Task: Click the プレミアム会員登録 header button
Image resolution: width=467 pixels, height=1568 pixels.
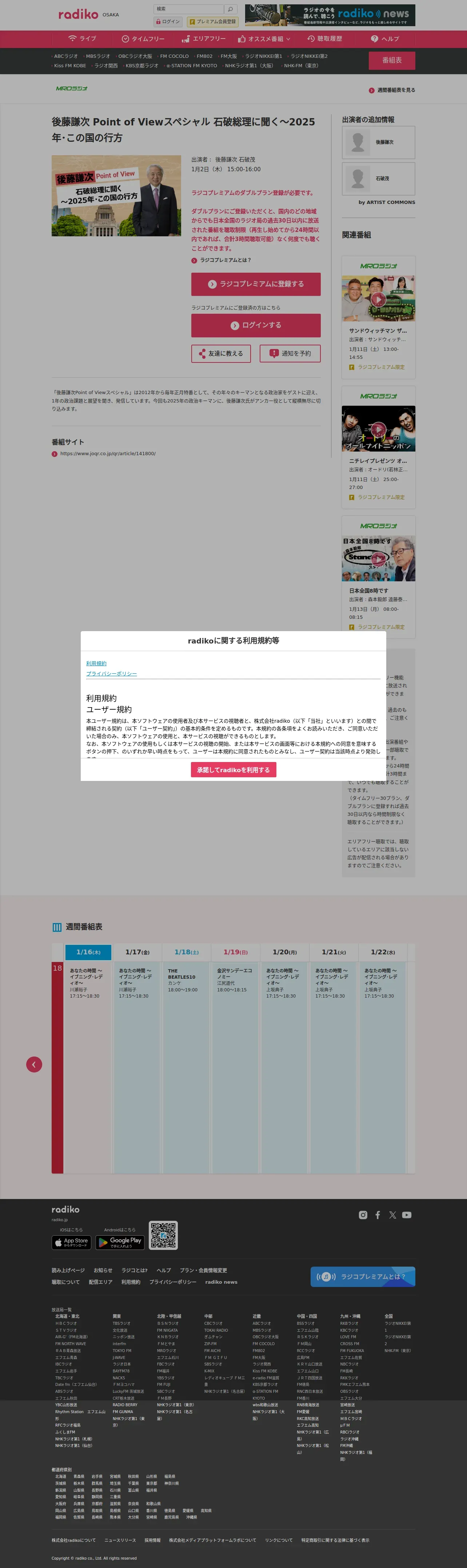Action: click(x=212, y=21)
